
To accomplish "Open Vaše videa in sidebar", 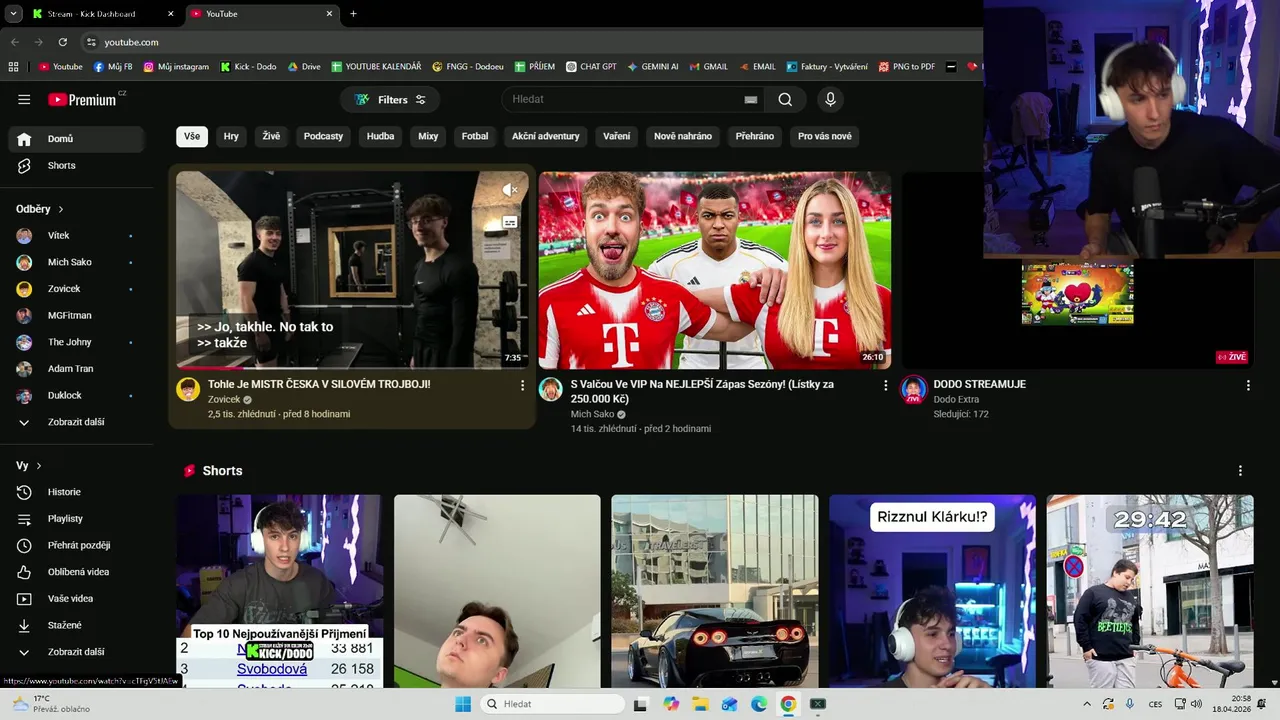I will click(77, 599).
